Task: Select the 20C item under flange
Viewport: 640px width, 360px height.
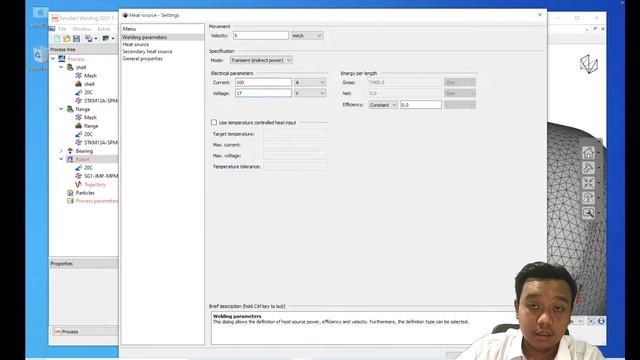Action: pos(88,134)
